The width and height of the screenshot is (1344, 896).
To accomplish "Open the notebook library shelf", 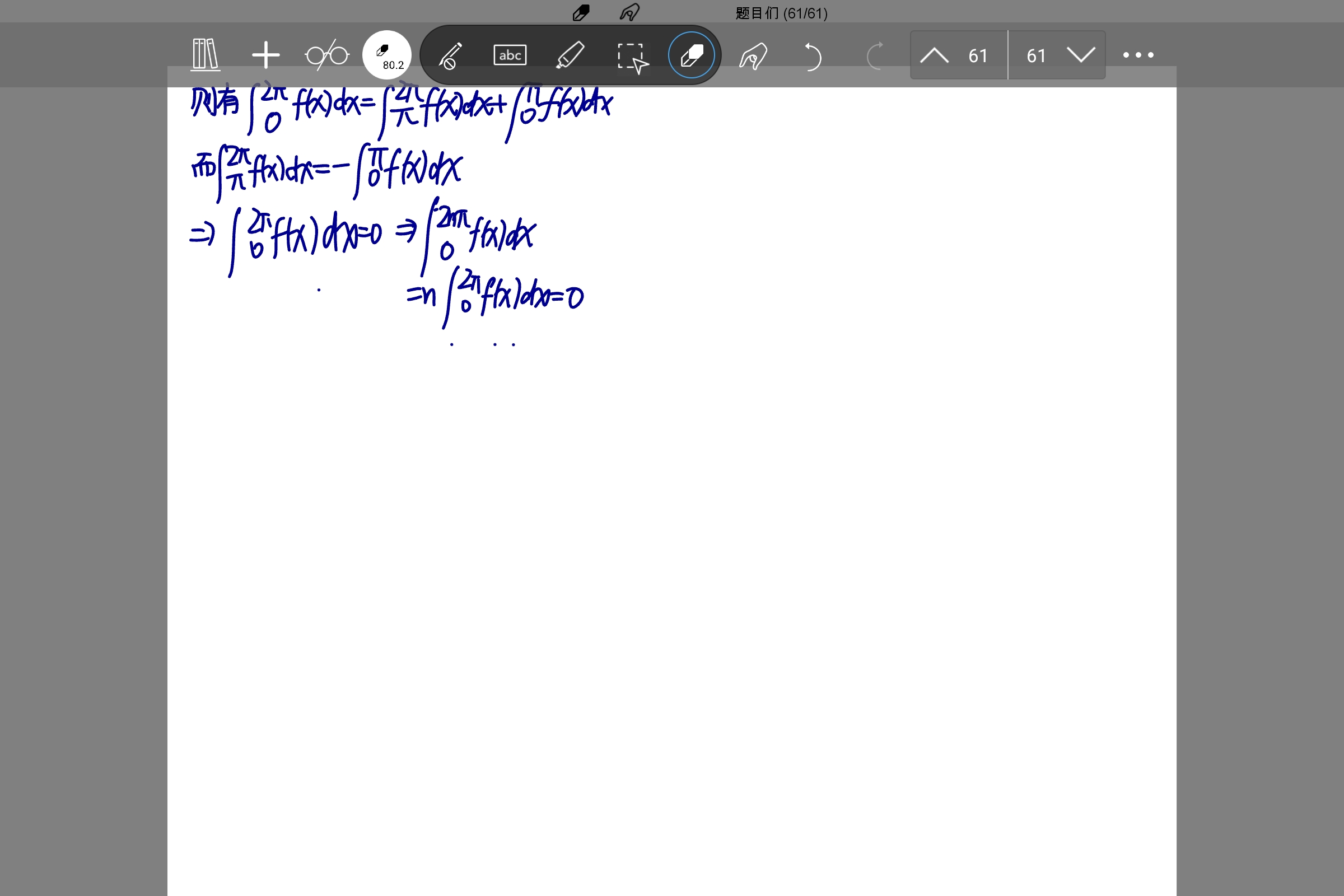I will [x=205, y=55].
